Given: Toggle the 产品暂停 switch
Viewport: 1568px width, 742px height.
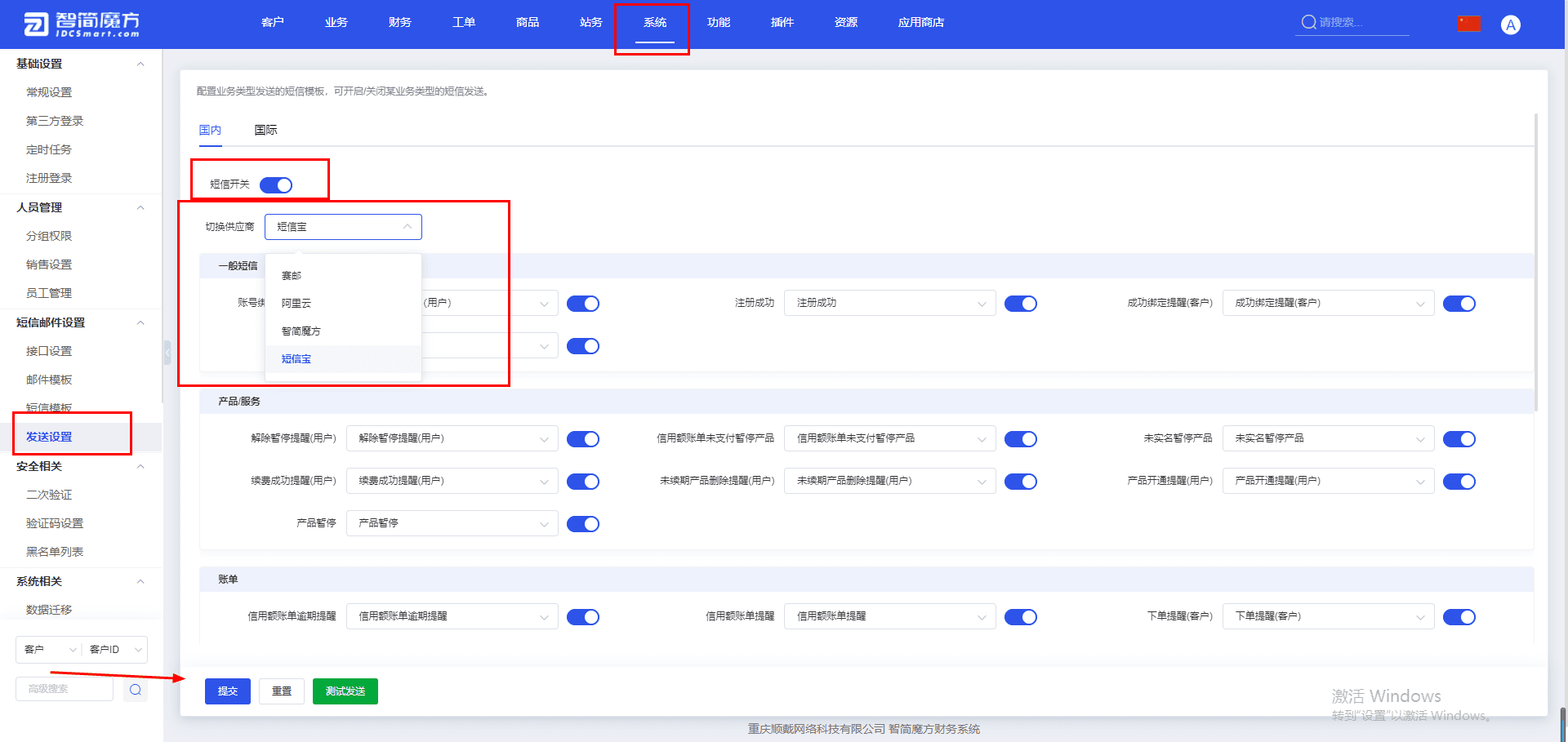Looking at the screenshot, I should [583, 524].
